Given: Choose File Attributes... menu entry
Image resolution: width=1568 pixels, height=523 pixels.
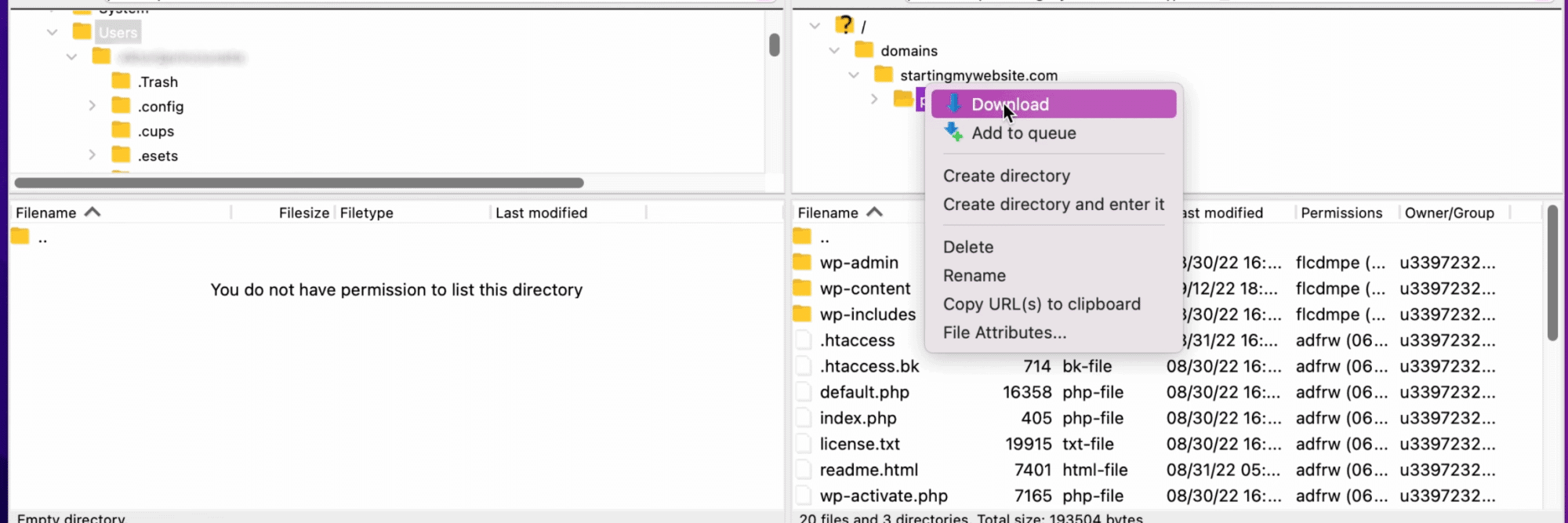Looking at the screenshot, I should tap(1004, 332).
